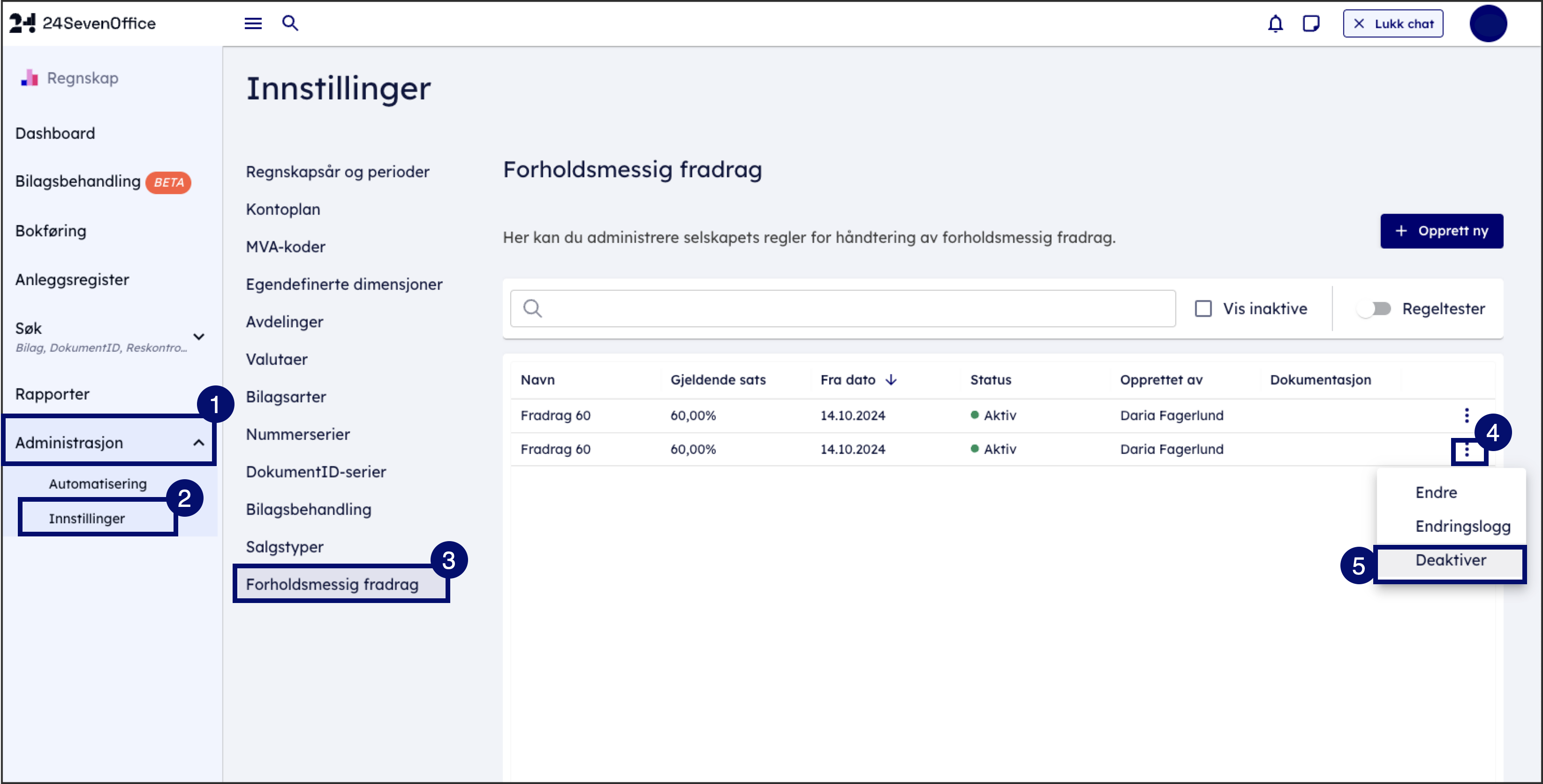
Task: Click the Regnskap module icon
Action: click(x=29, y=78)
